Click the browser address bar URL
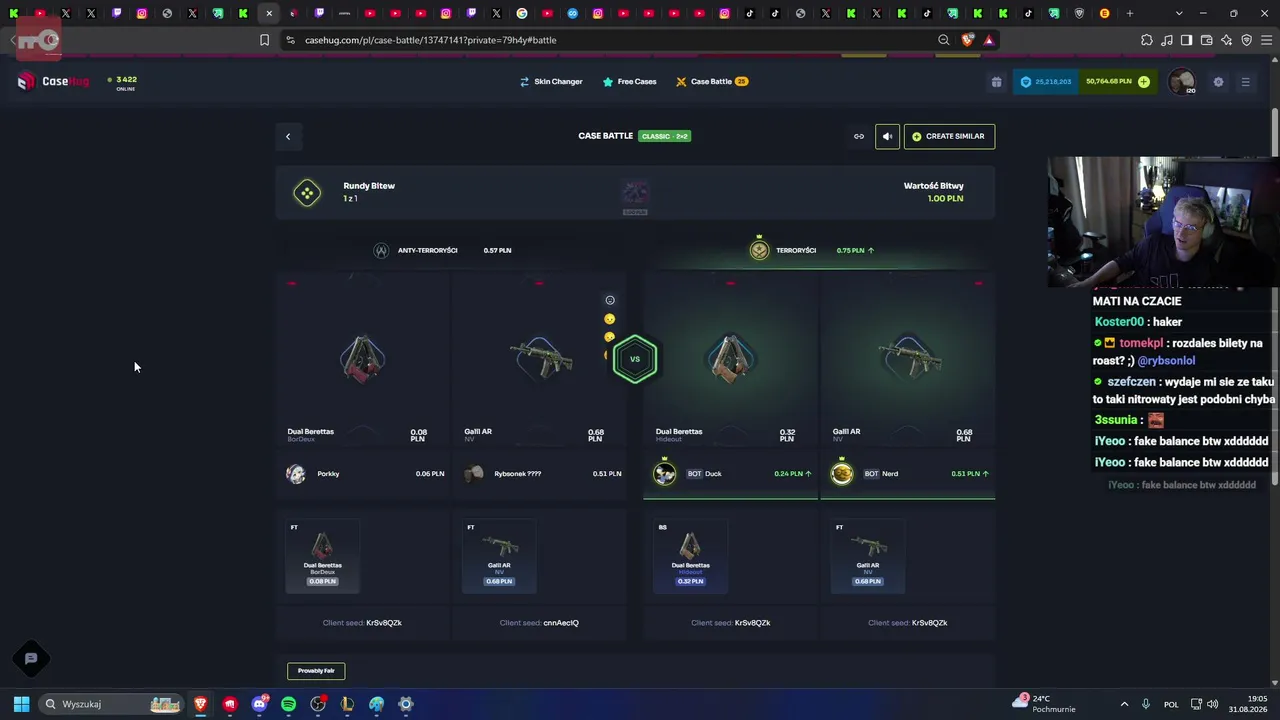Screen dimensions: 1280x720 point(431,40)
